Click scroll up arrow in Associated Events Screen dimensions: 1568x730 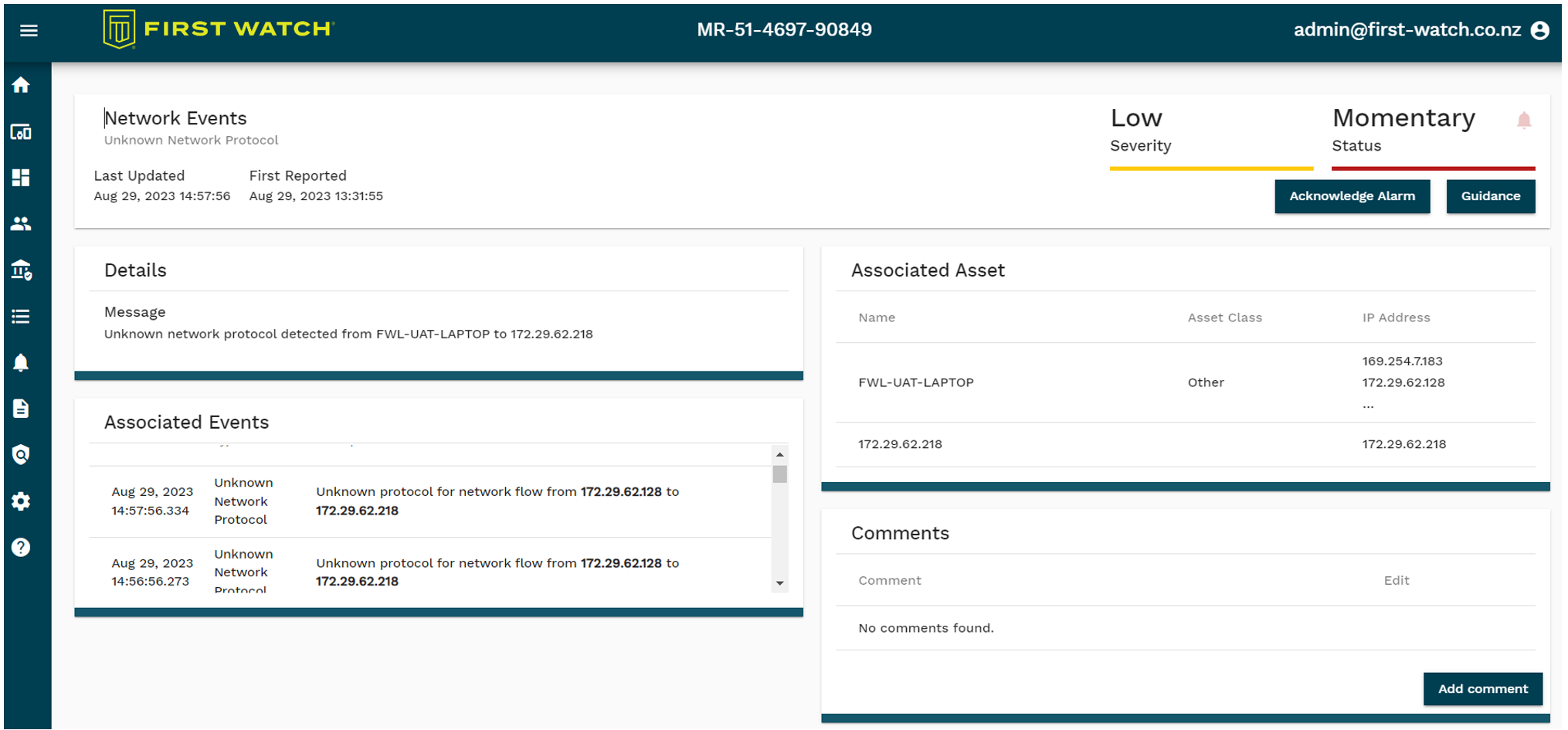[x=779, y=454]
